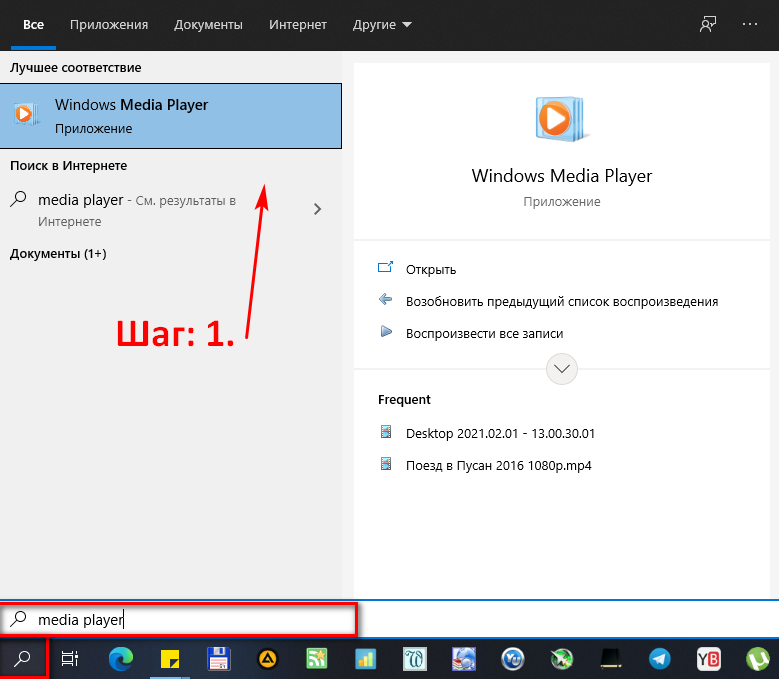Expand the Другие dropdown
This screenshot has height=679, width=779.
coord(382,25)
